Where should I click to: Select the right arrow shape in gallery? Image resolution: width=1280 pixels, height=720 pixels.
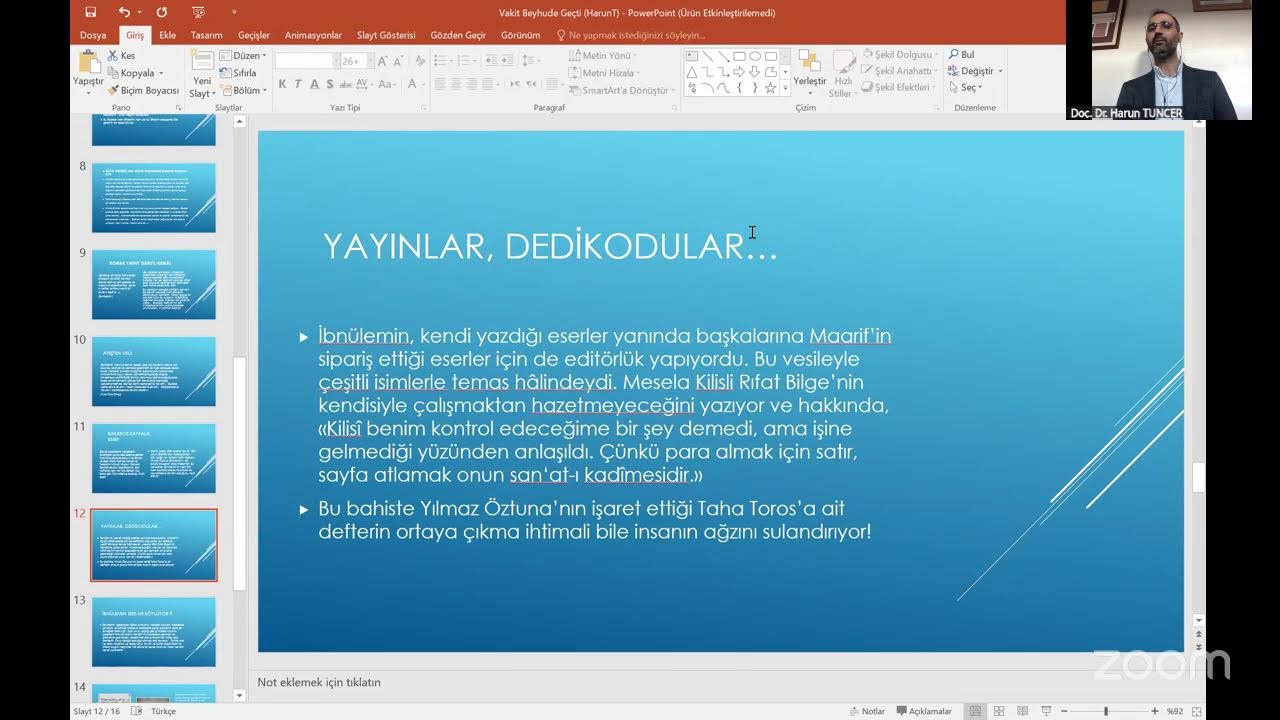pyautogui.click(x=739, y=72)
